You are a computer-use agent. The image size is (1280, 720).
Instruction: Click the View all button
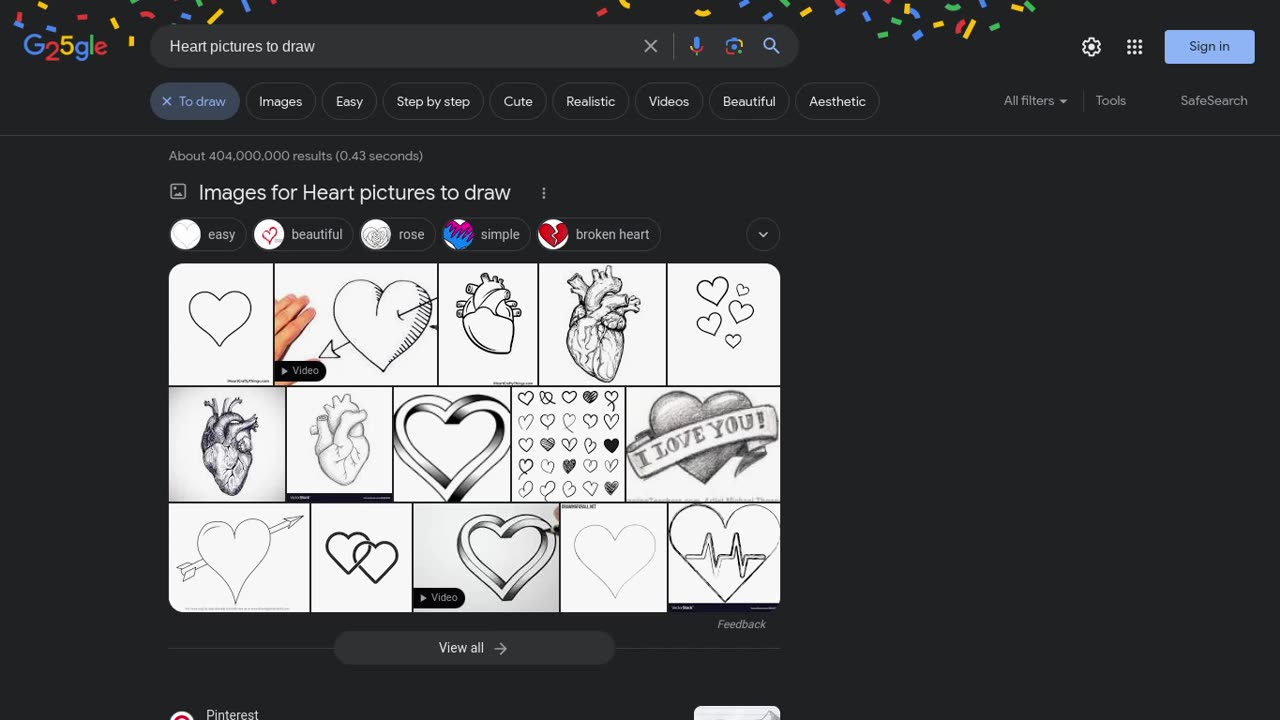474,648
